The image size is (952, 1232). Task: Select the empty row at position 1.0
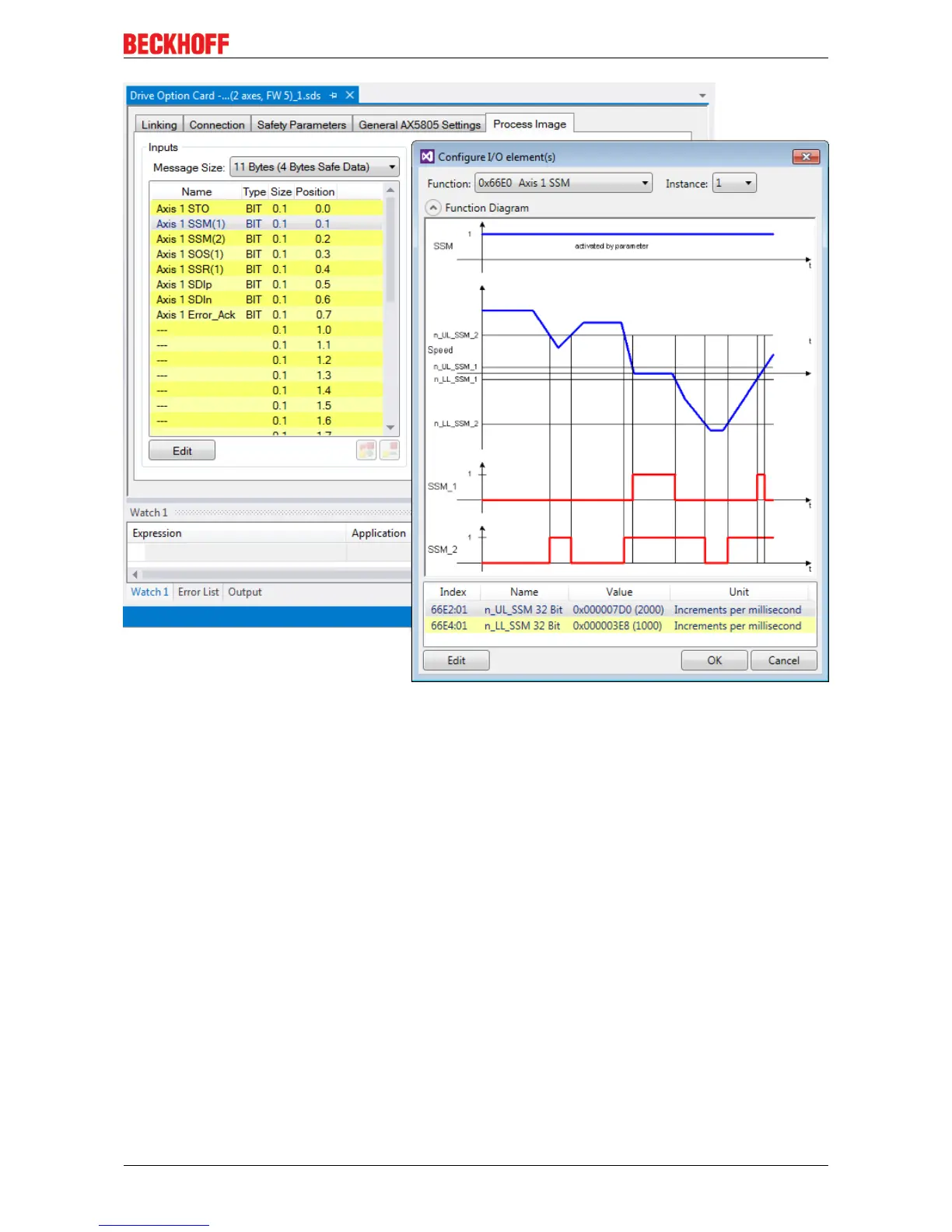[266, 330]
